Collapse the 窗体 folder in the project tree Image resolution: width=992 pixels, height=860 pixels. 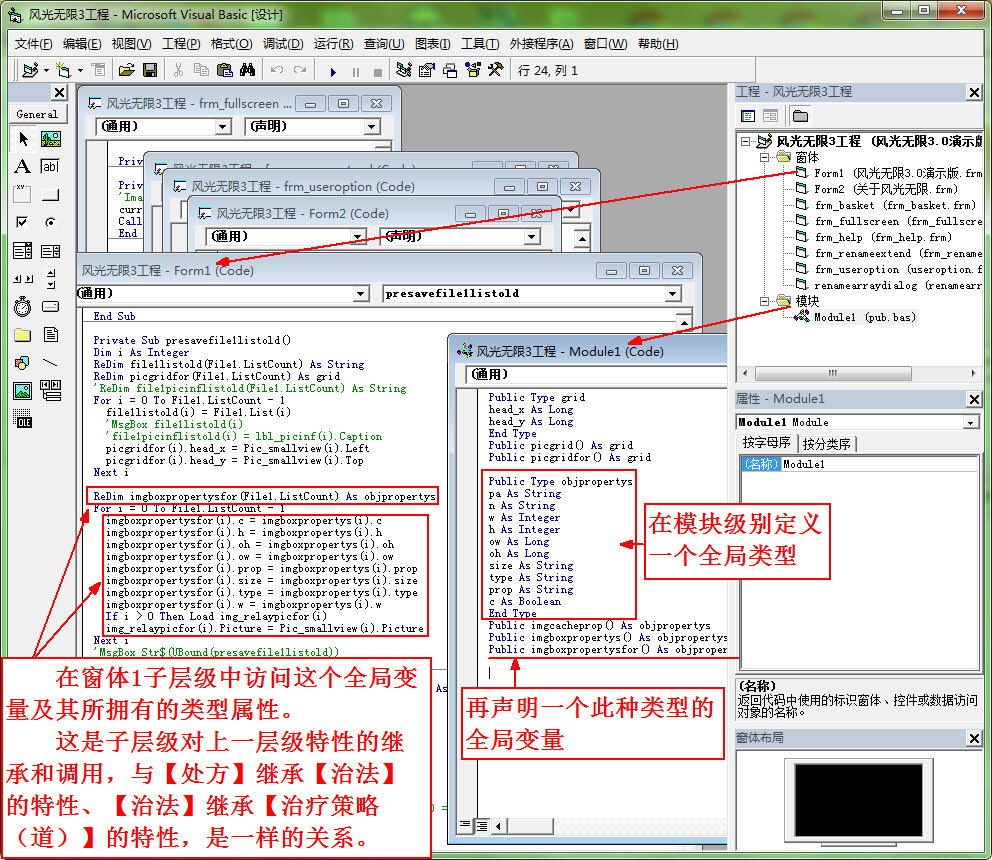(764, 158)
